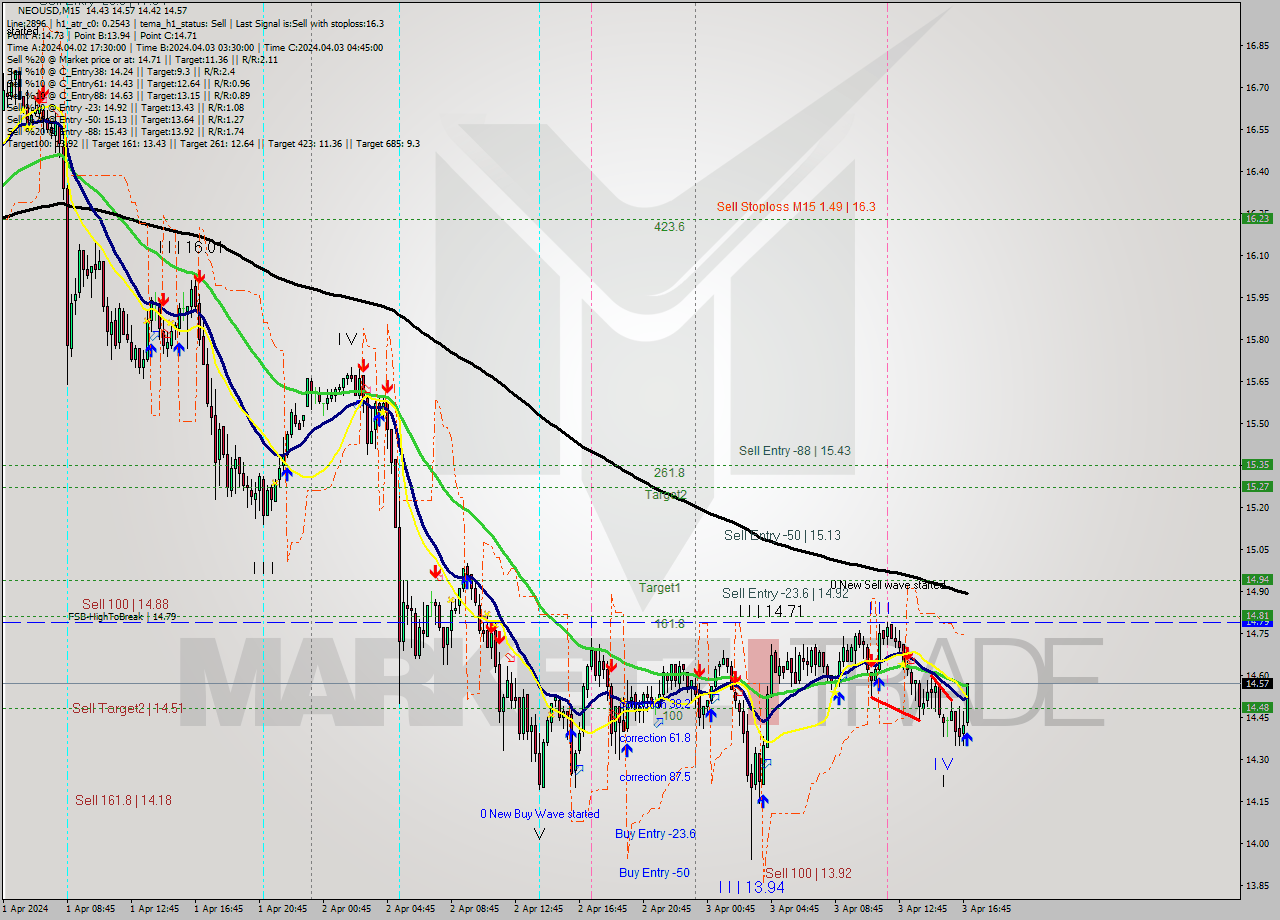Viewport: 1280px width, 920px height.
Task: Click the 'Sell 100 | 13.92' label
Action: click(x=808, y=873)
